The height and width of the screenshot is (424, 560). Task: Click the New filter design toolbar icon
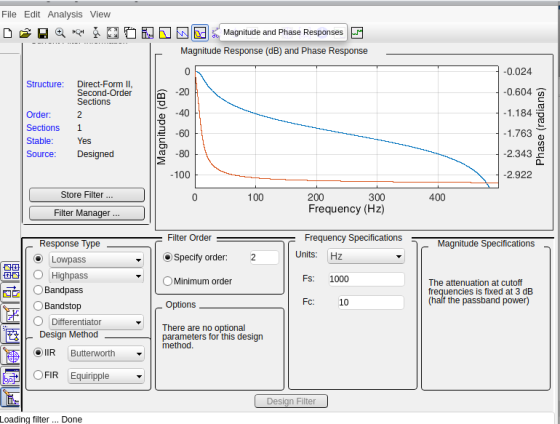click(8, 33)
